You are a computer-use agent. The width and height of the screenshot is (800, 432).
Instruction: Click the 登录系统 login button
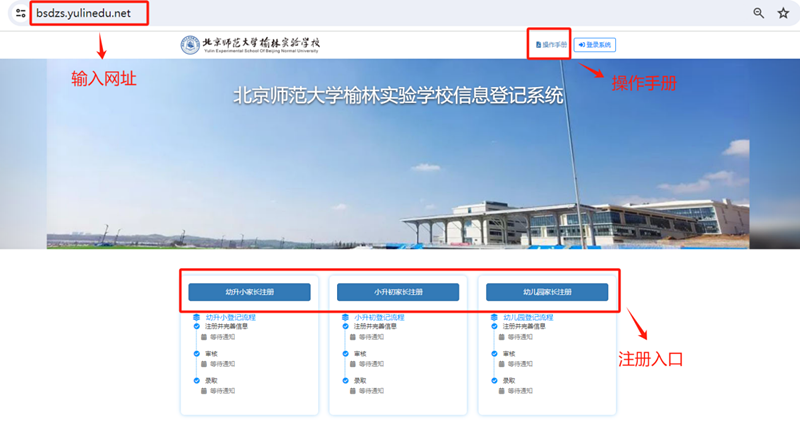pyautogui.click(x=595, y=45)
